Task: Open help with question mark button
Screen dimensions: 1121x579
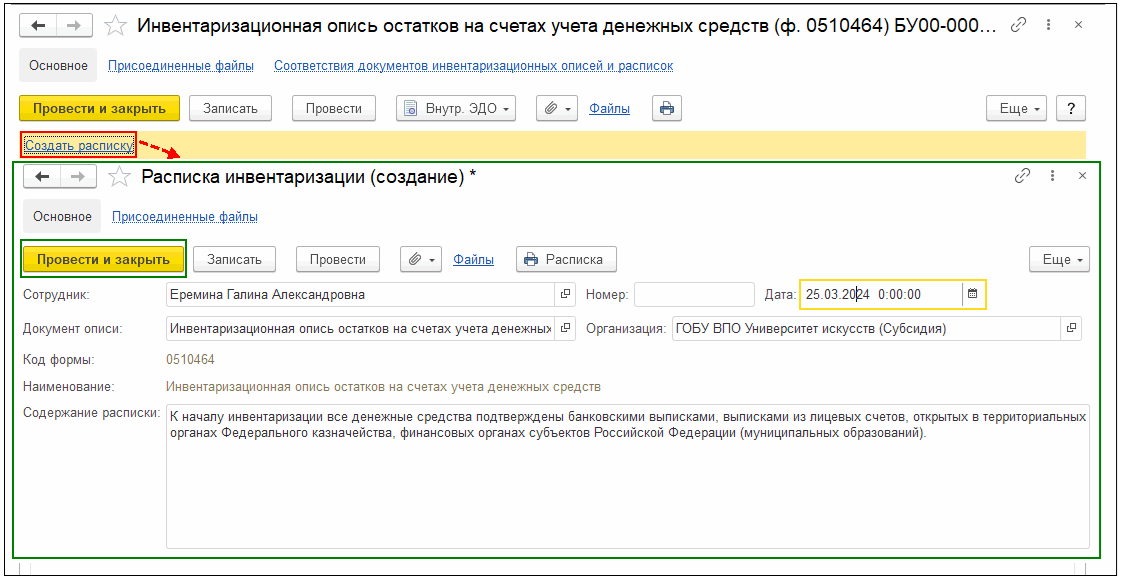Action: click(x=1070, y=109)
